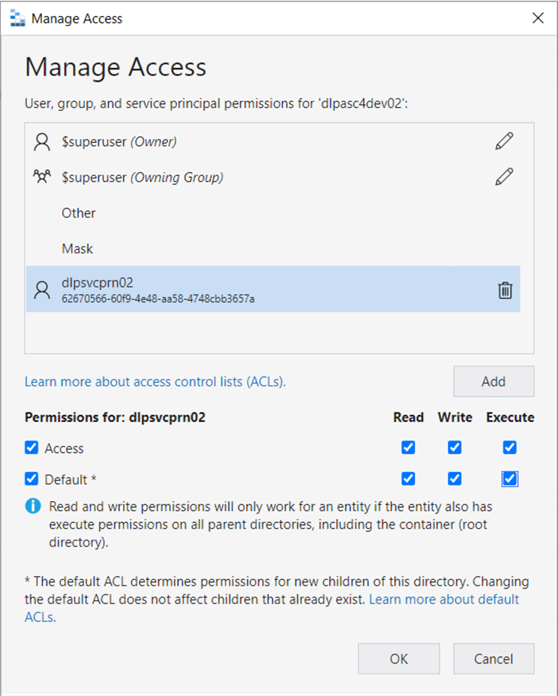Close the Manage Access dialog
The height and width of the screenshot is (696, 558).
point(538,18)
